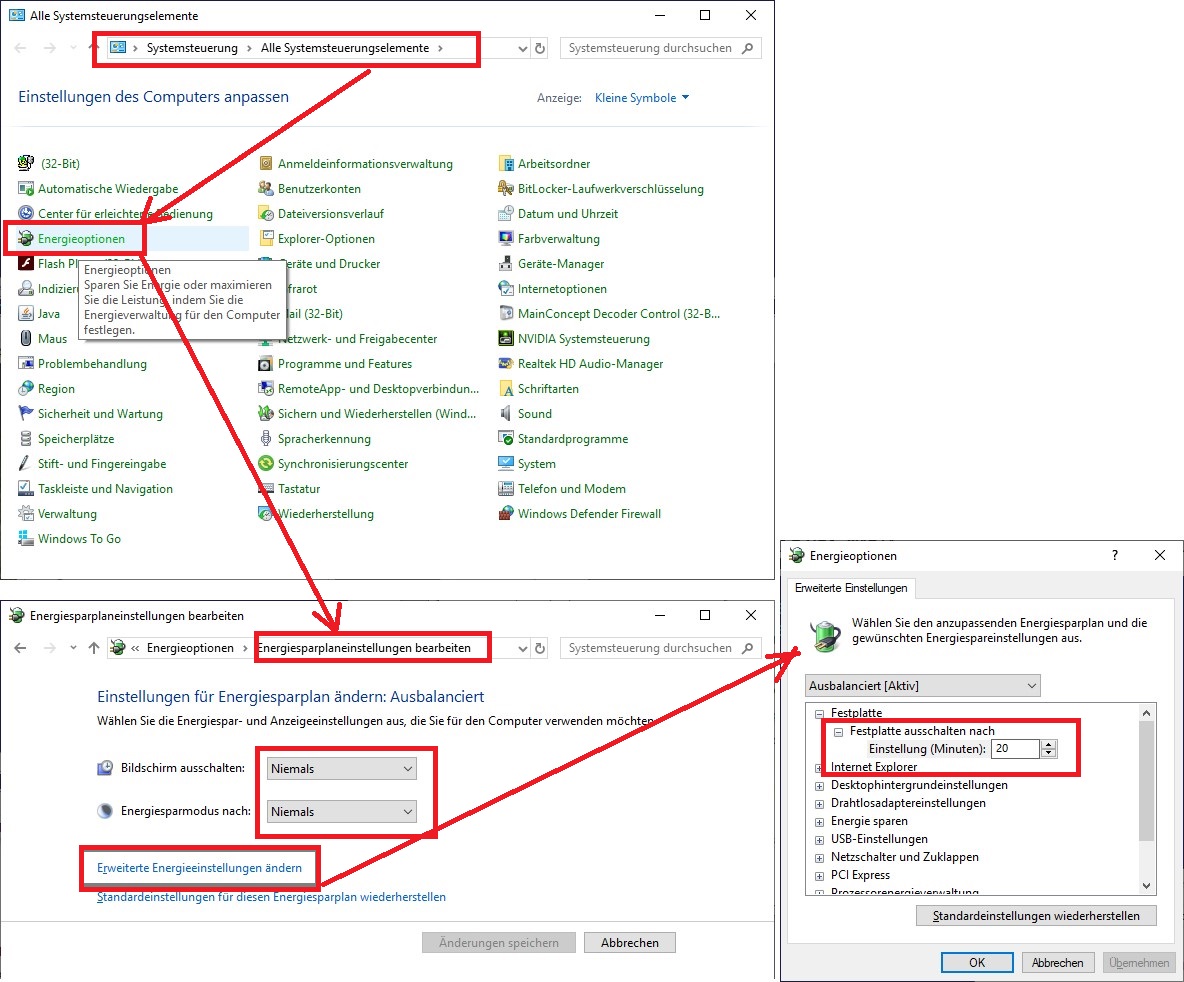Open the Windows Defender Firewall icon
The width and height of the screenshot is (1184, 982).
point(506,514)
